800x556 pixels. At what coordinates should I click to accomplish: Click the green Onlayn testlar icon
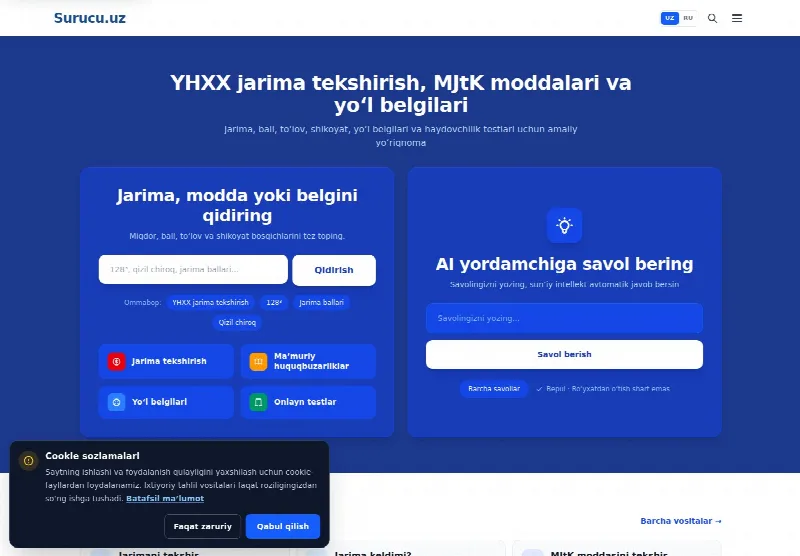[x=258, y=402]
